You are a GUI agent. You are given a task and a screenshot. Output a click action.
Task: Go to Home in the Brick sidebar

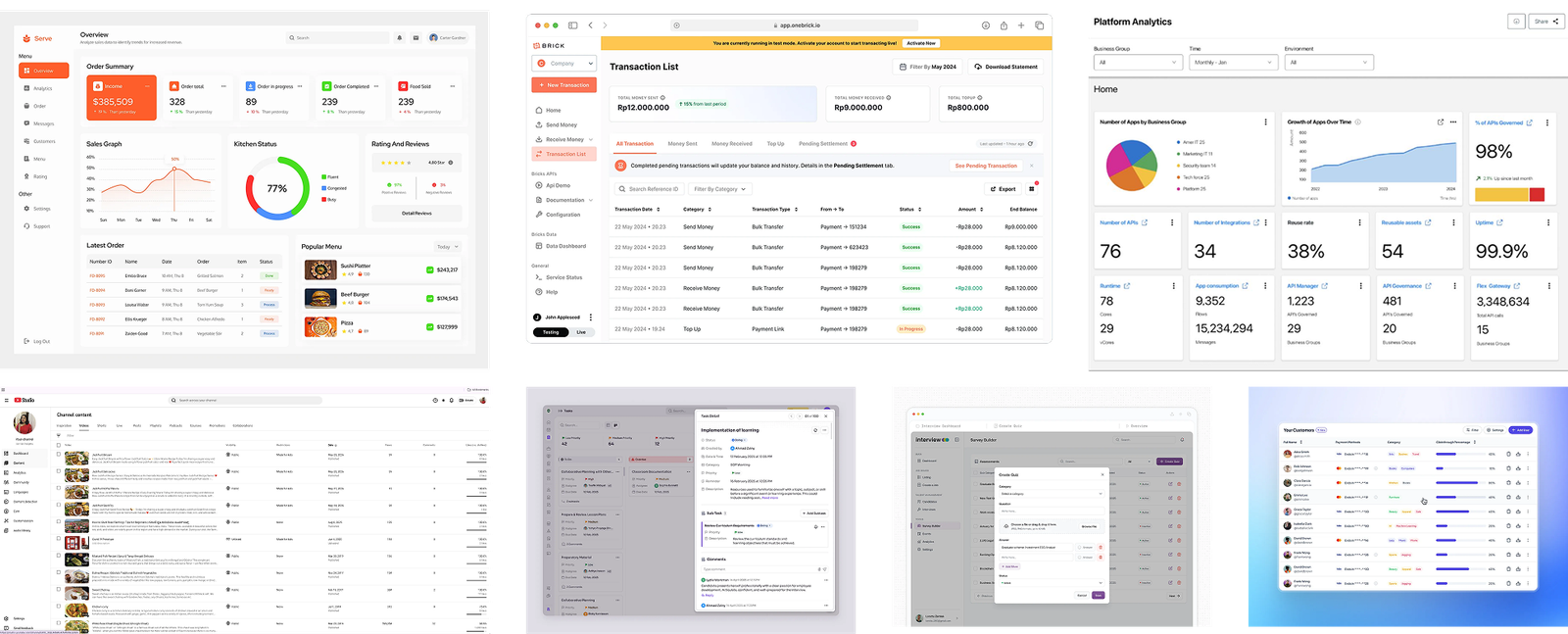pos(548,110)
